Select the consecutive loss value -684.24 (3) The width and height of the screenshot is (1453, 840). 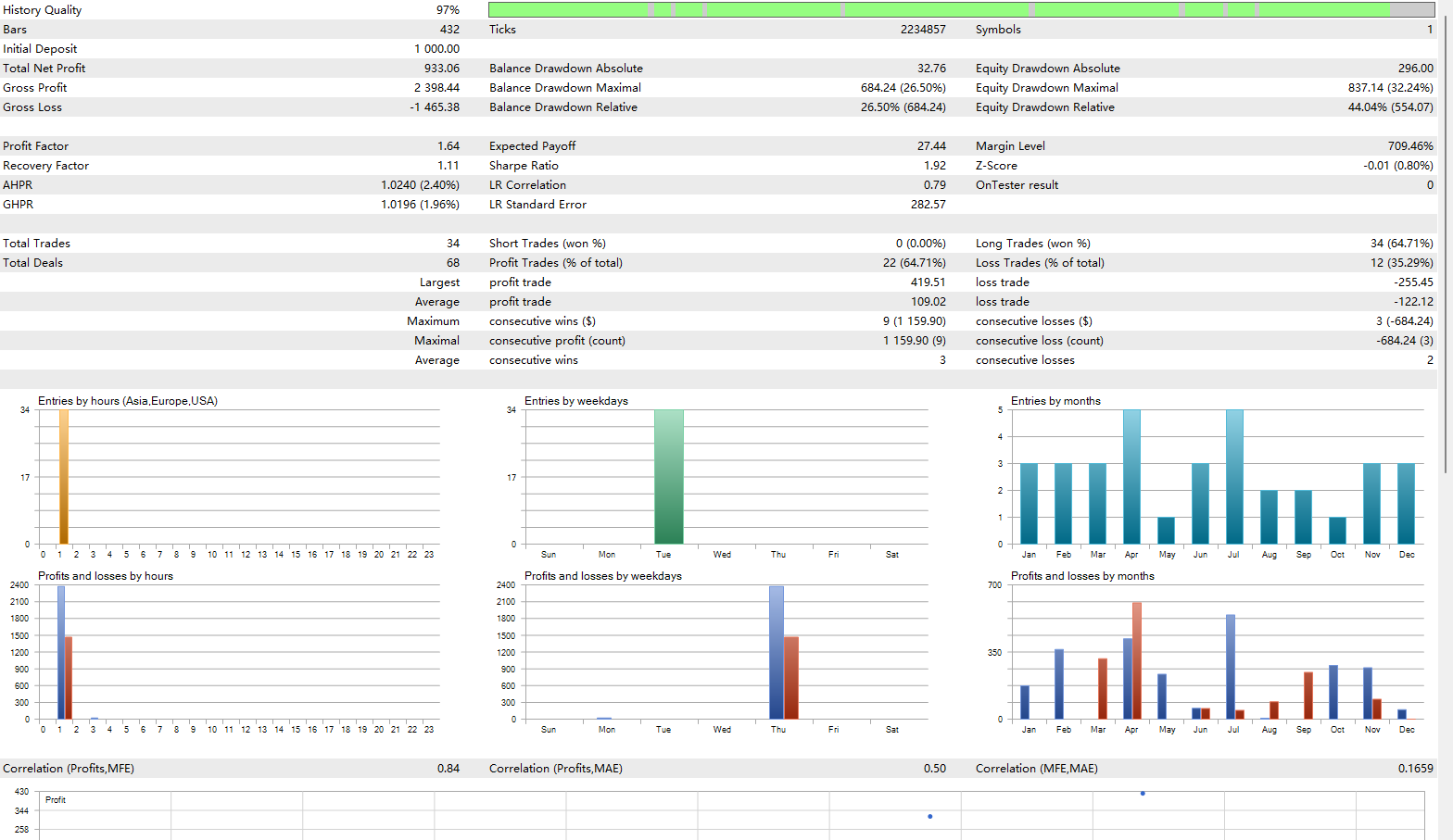coord(1405,340)
